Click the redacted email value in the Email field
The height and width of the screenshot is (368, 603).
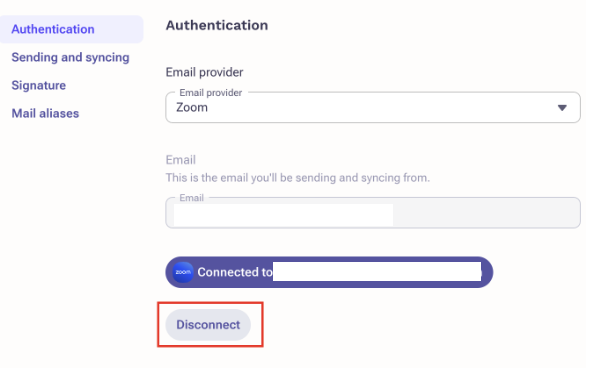click(283, 215)
